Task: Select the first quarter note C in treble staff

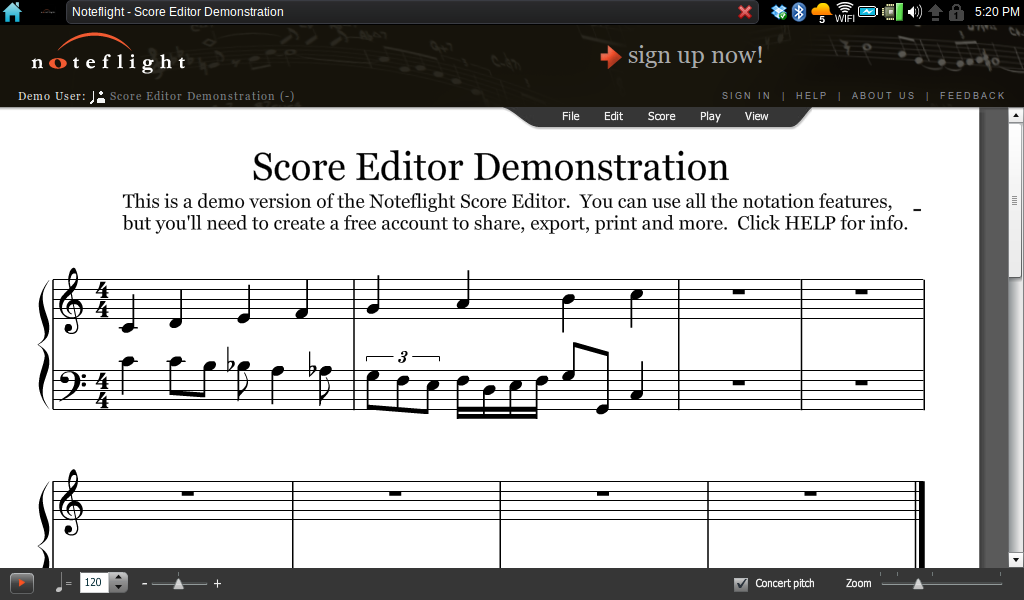Action: (128, 326)
